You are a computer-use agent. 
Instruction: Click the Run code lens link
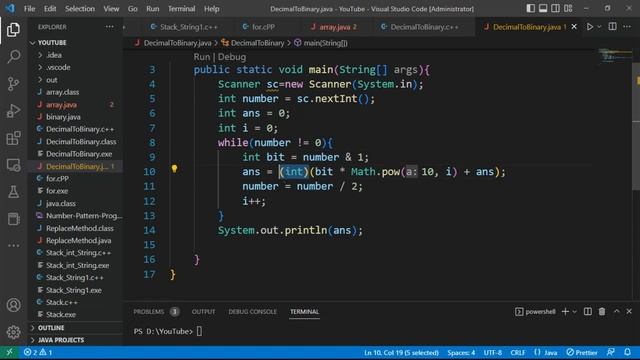click(x=202, y=57)
